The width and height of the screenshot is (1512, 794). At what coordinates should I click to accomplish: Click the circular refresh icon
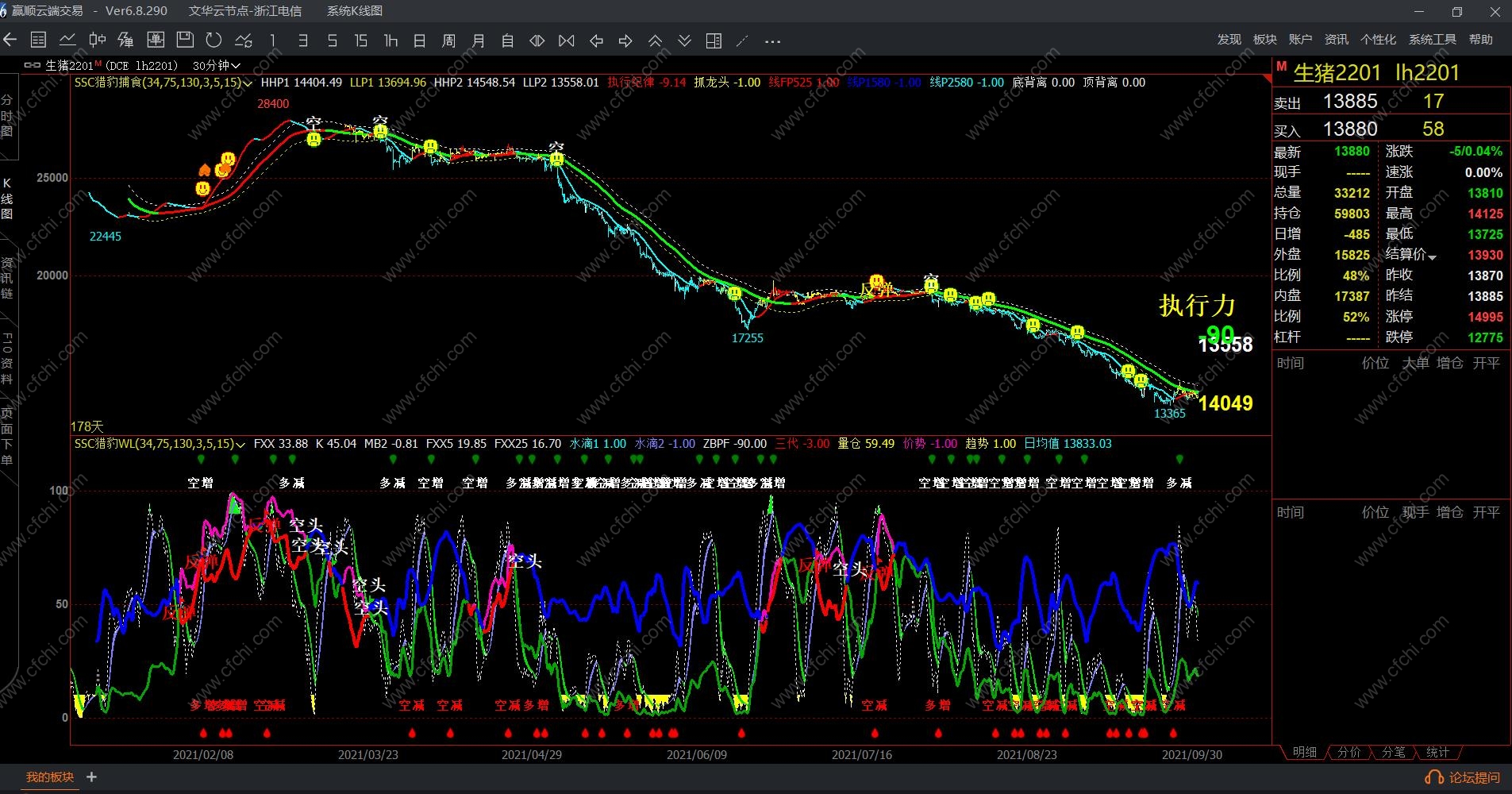click(214, 40)
